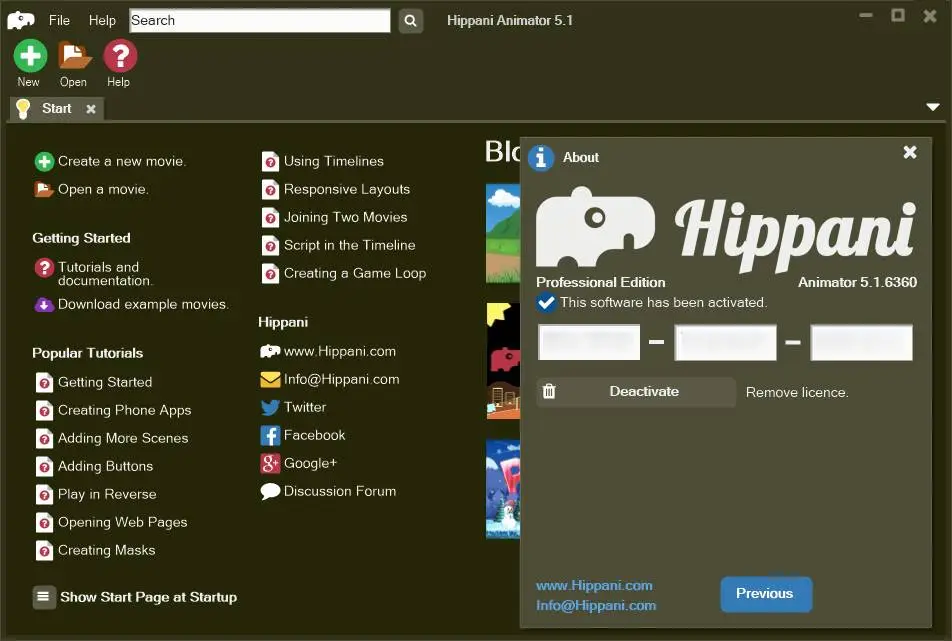This screenshot has width=952, height=641.
Task: Open the Twitter link
Action: coord(305,407)
